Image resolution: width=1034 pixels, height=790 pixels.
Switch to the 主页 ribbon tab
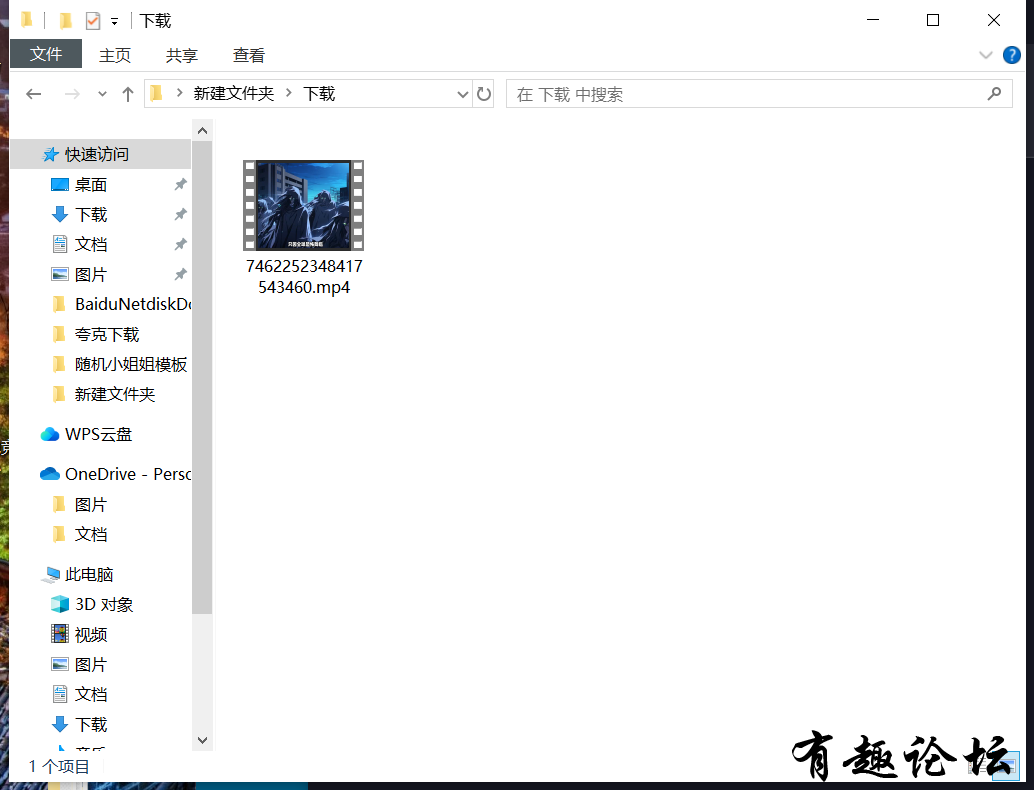[x=115, y=55]
